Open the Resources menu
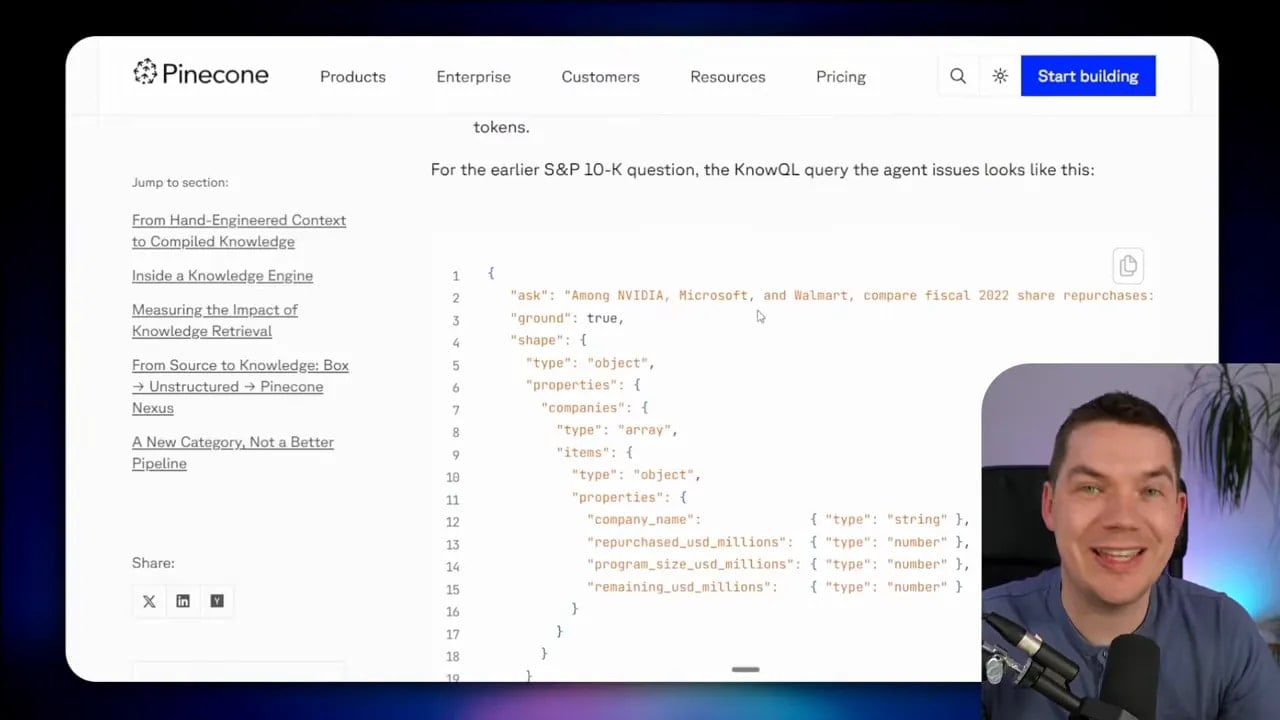The height and width of the screenshot is (720, 1280). tap(728, 77)
